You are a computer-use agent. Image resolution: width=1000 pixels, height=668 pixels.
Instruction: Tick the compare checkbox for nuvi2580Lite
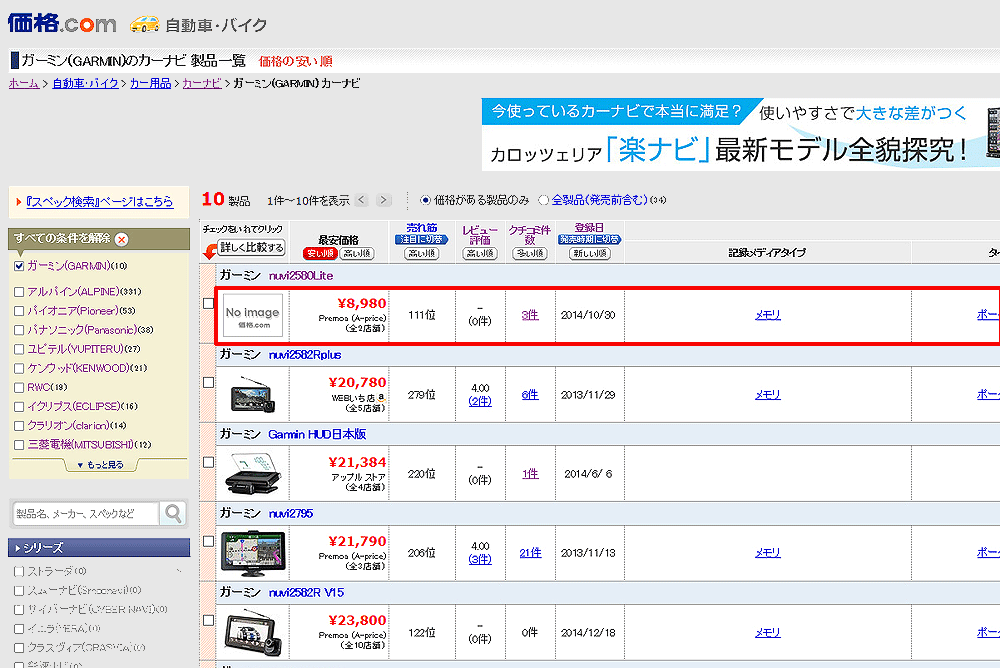(x=208, y=303)
